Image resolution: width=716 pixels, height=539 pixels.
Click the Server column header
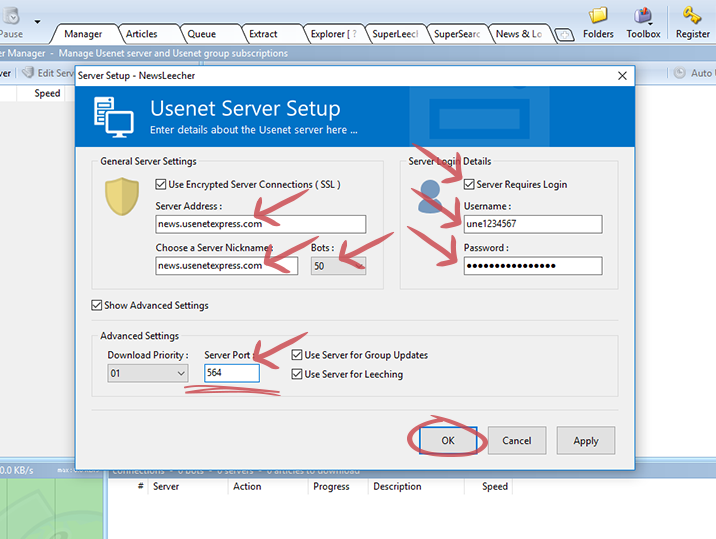point(188,486)
